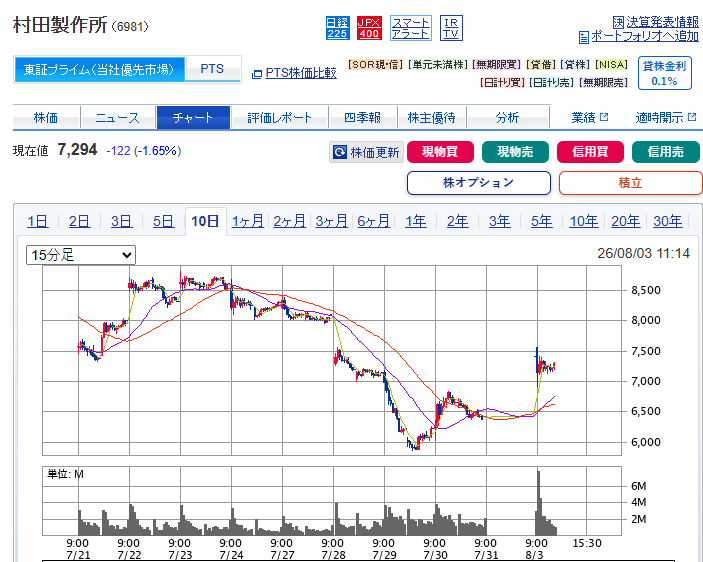Screen dimensions: 703x562
Task: Select 東証プライム market toggle
Action: (99, 69)
